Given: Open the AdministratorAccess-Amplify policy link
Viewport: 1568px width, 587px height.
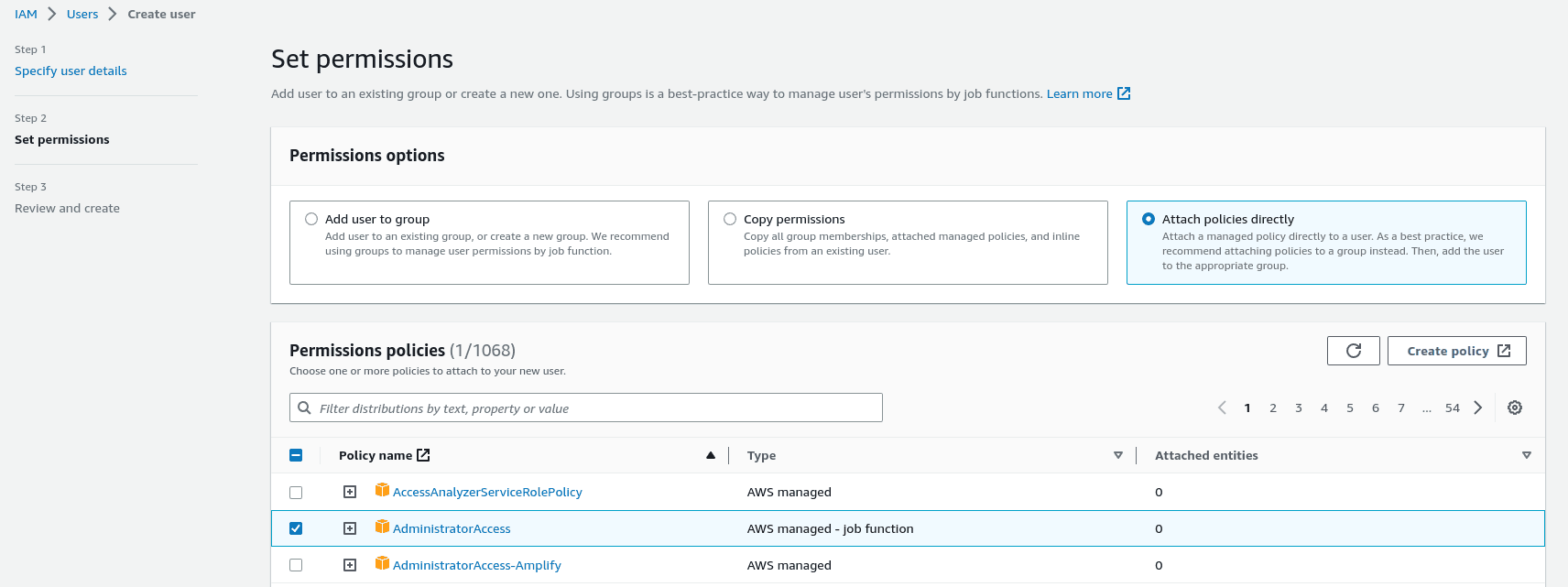Looking at the screenshot, I should pos(477,565).
